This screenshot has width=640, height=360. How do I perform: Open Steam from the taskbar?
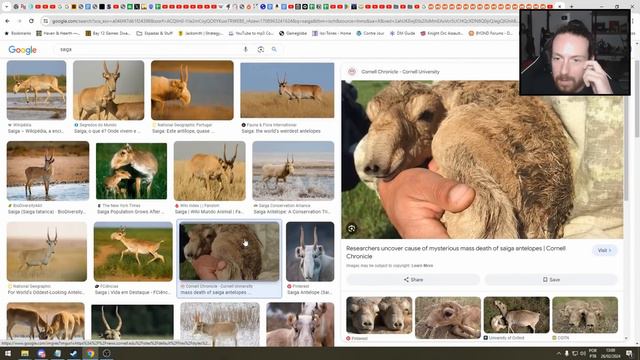pyautogui.click(x=74, y=353)
